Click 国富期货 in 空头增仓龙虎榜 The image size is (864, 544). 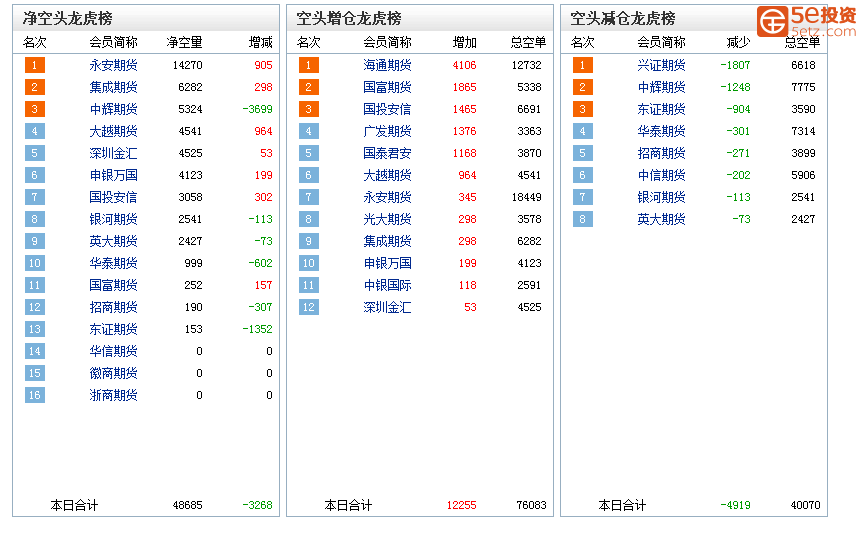click(x=387, y=87)
